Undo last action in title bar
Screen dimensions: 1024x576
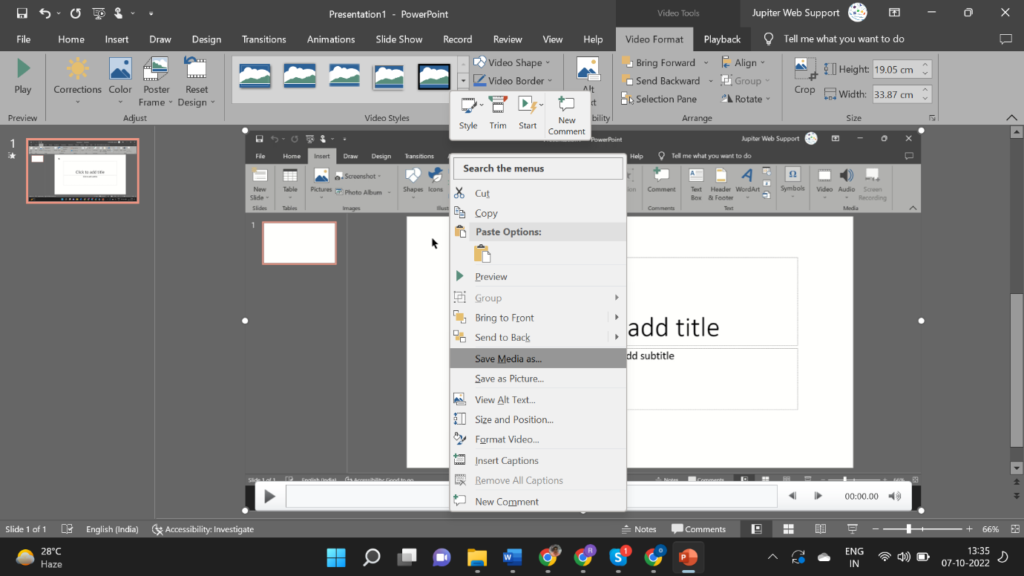(44, 13)
